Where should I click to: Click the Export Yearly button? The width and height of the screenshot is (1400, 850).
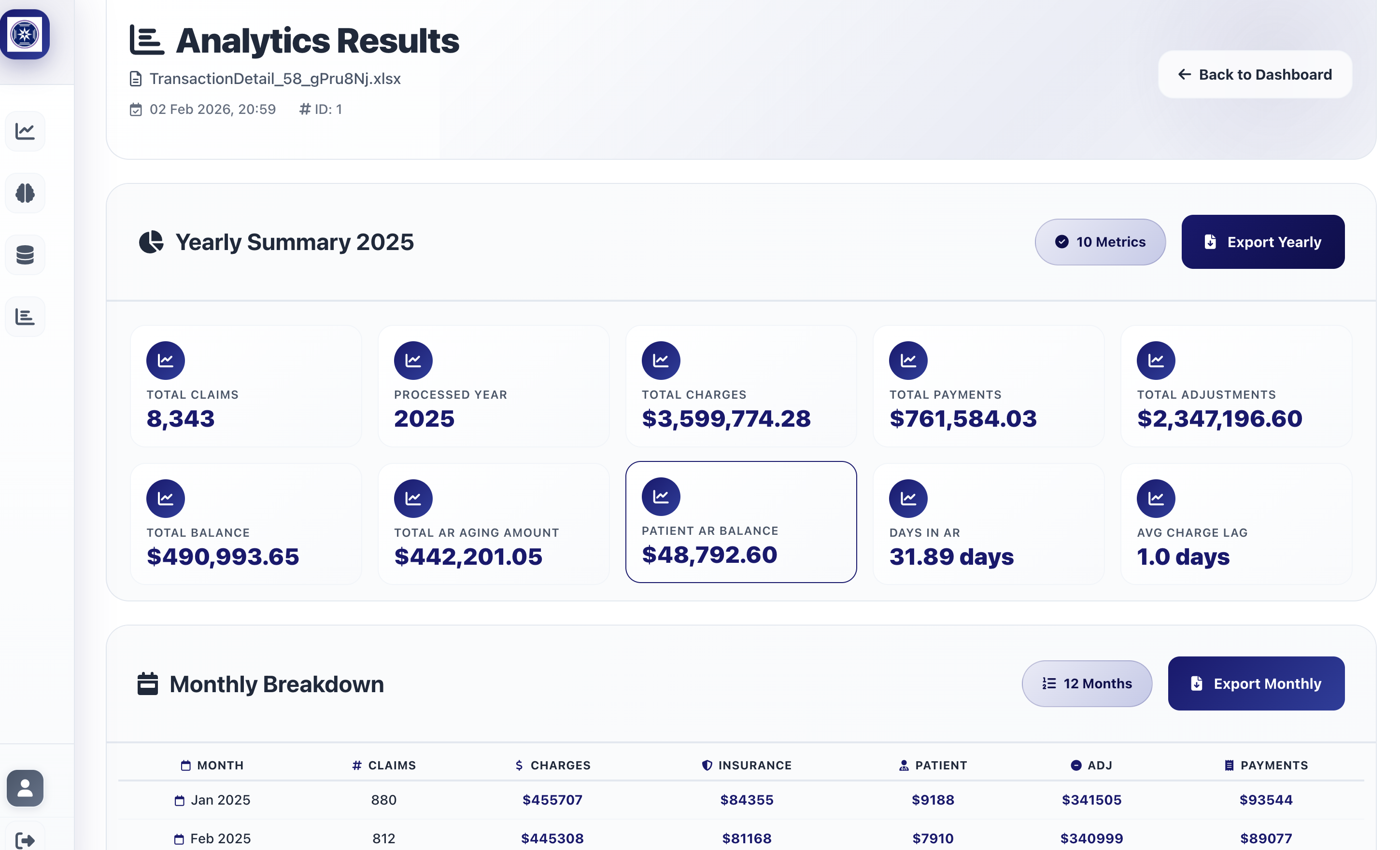coord(1262,241)
